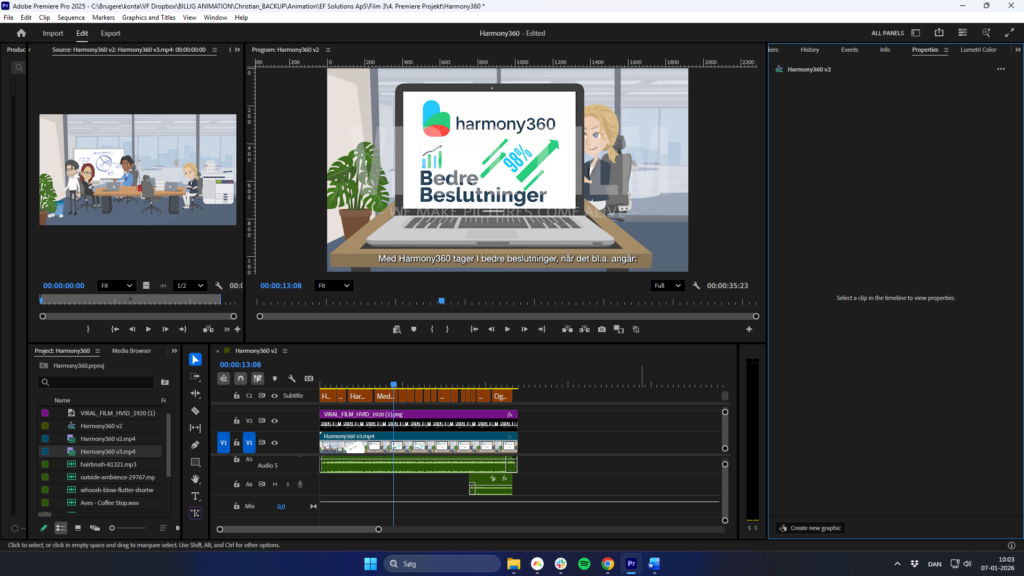Select the Pen tool
The width and height of the screenshot is (1024, 576).
click(195, 445)
